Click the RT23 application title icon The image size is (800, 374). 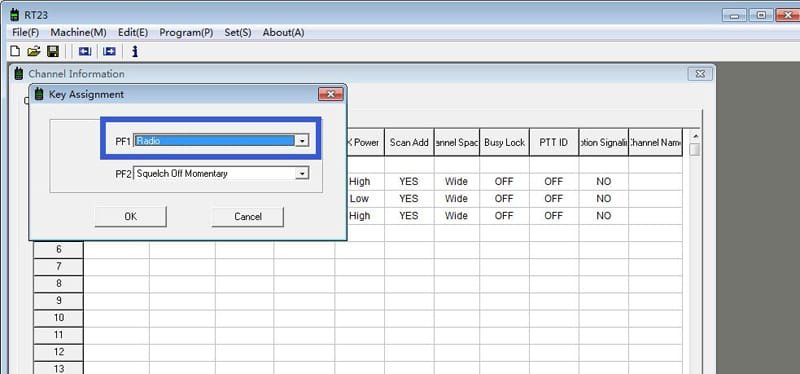[x=15, y=15]
